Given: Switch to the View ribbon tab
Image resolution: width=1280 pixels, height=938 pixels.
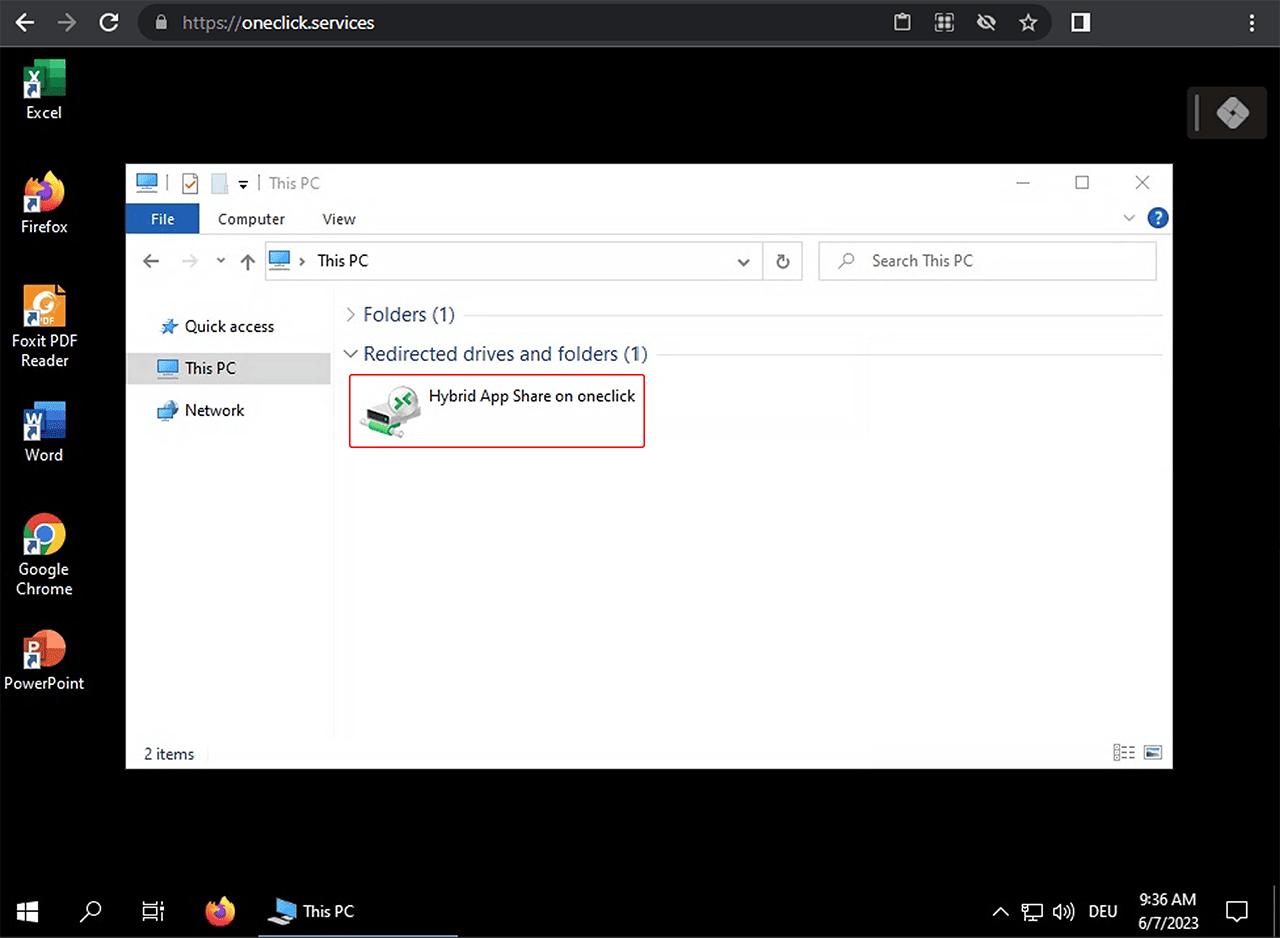Looking at the screenshot, I should click(x=338, y=219).
